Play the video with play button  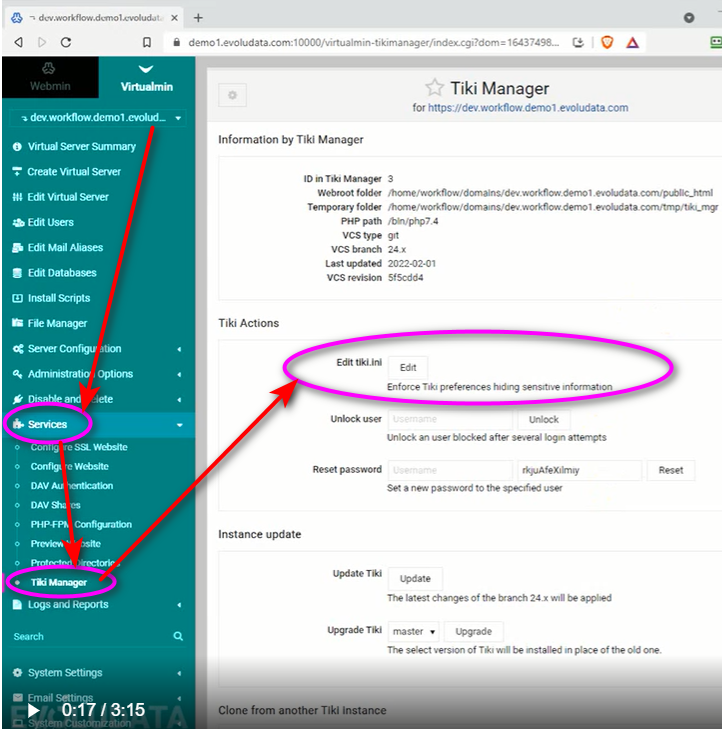coord(33,710)
